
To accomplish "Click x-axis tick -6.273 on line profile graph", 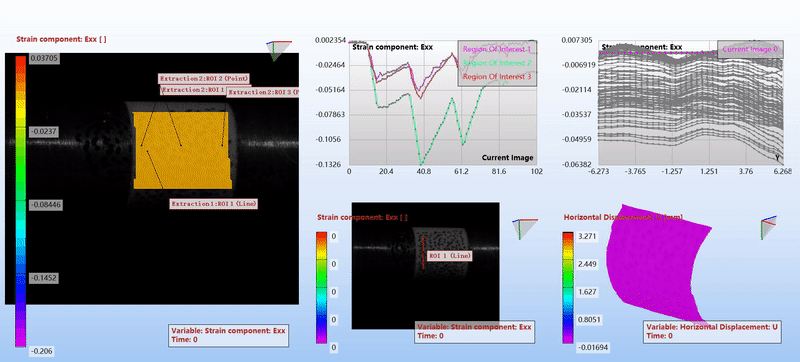I will coord(599,172).
